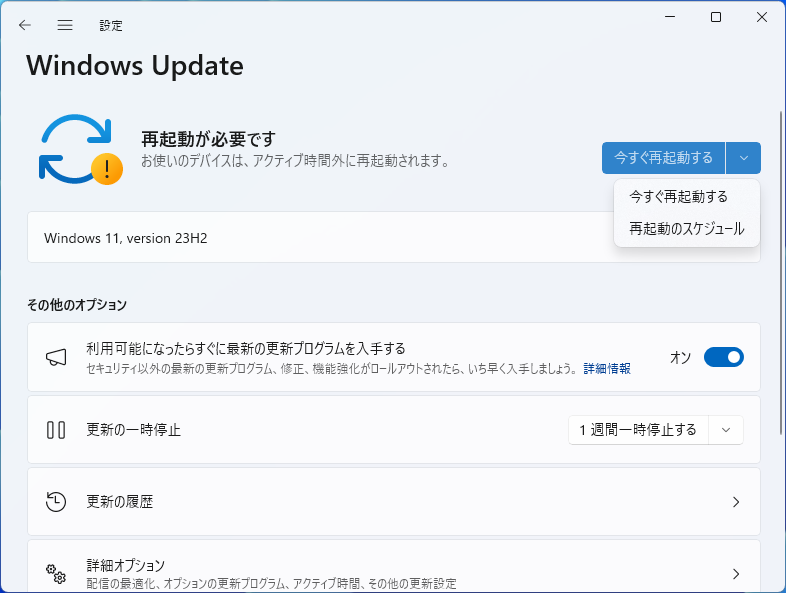
Task: Click the blue 今すぐ再起動する button
Action: pos(663,158)
